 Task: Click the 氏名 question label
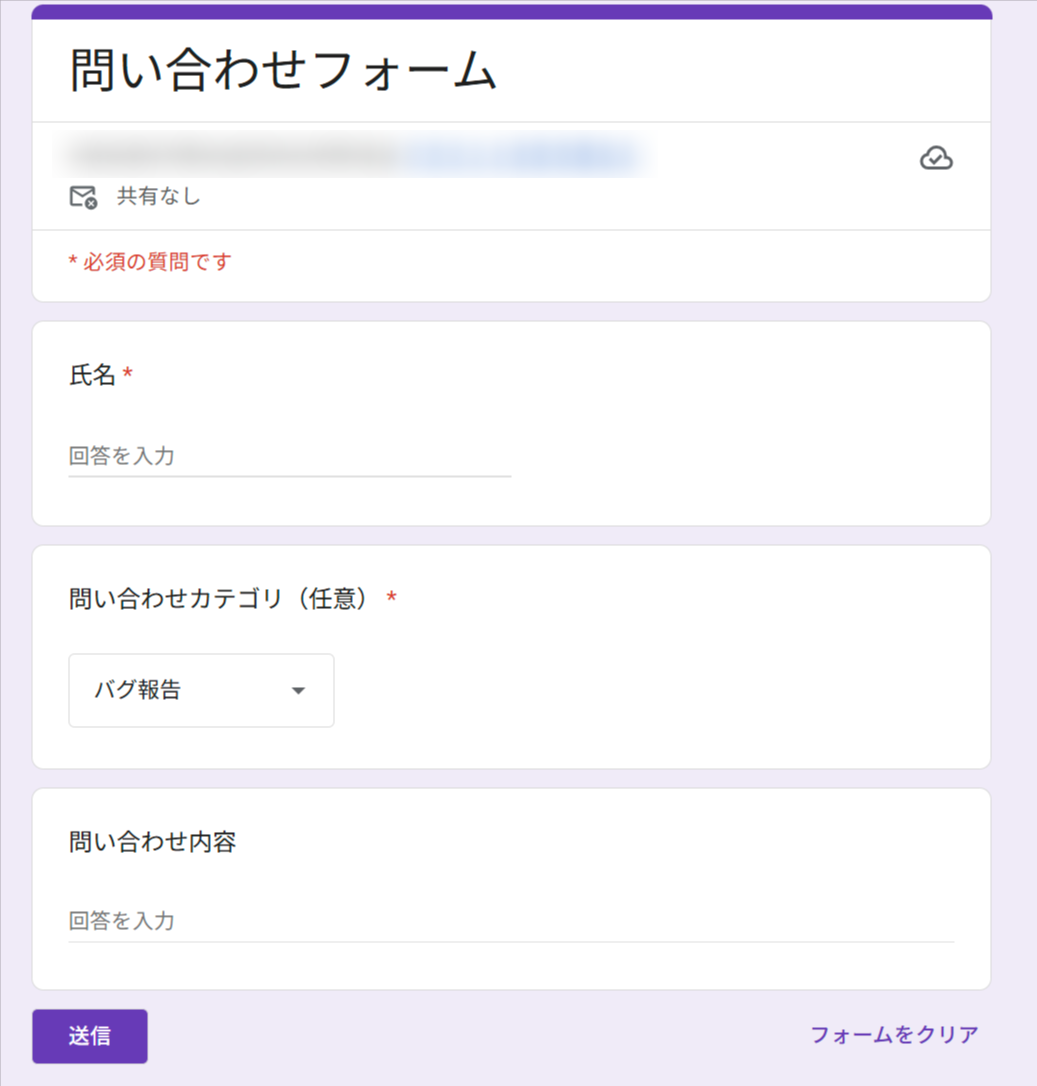(93, 375)
